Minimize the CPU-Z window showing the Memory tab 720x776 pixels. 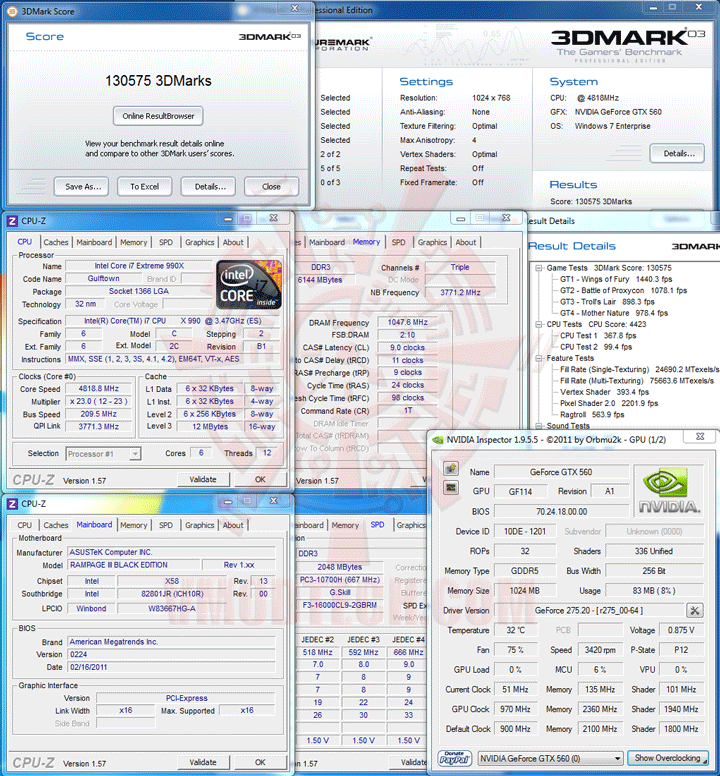click(460, 218)
